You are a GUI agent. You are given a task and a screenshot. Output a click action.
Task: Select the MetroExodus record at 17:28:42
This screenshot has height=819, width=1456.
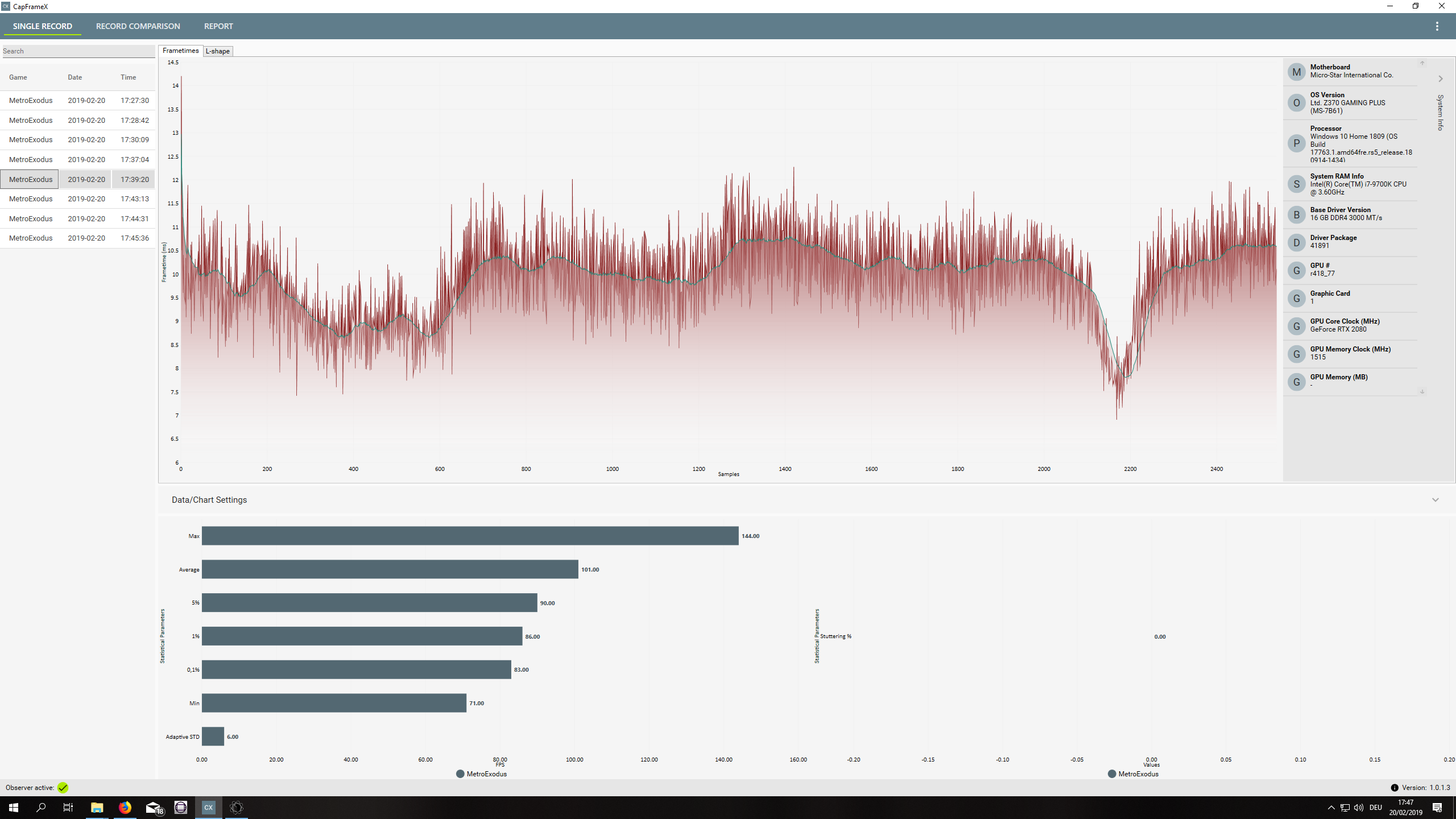(x=78, y=121)
